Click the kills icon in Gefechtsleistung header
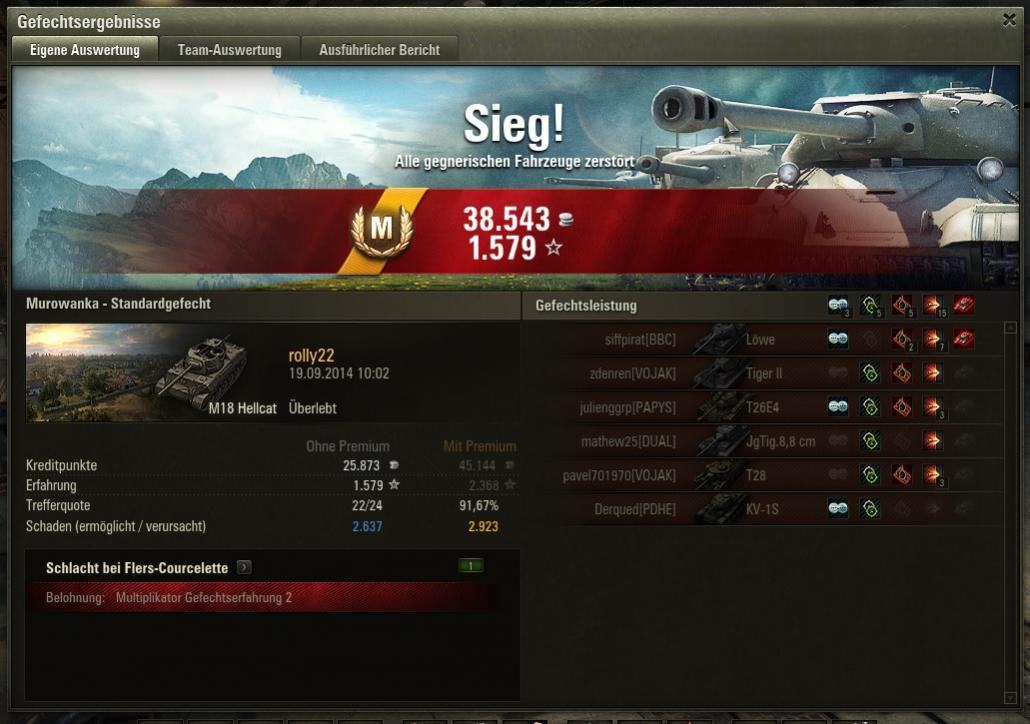This screenshot has width=1030, height=724. 964,305
